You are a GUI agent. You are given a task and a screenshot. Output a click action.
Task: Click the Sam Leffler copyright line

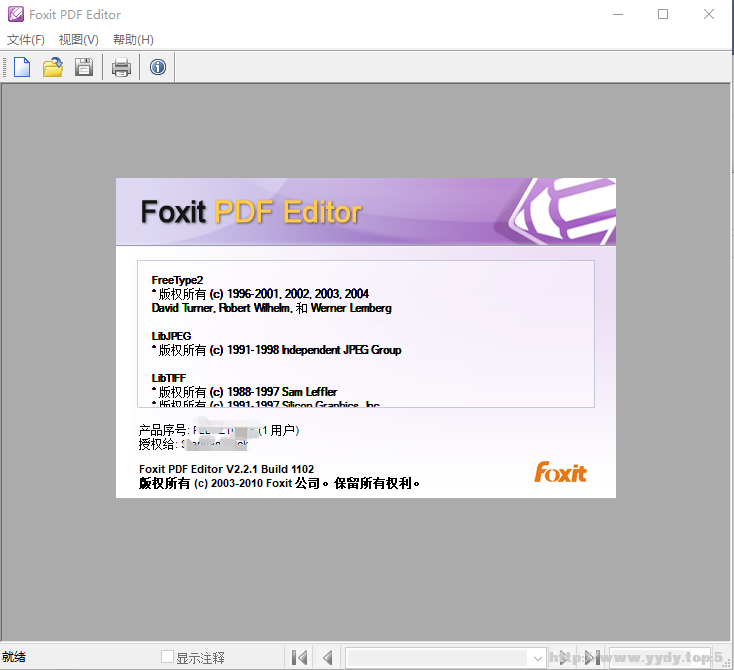tap(244, 392)
